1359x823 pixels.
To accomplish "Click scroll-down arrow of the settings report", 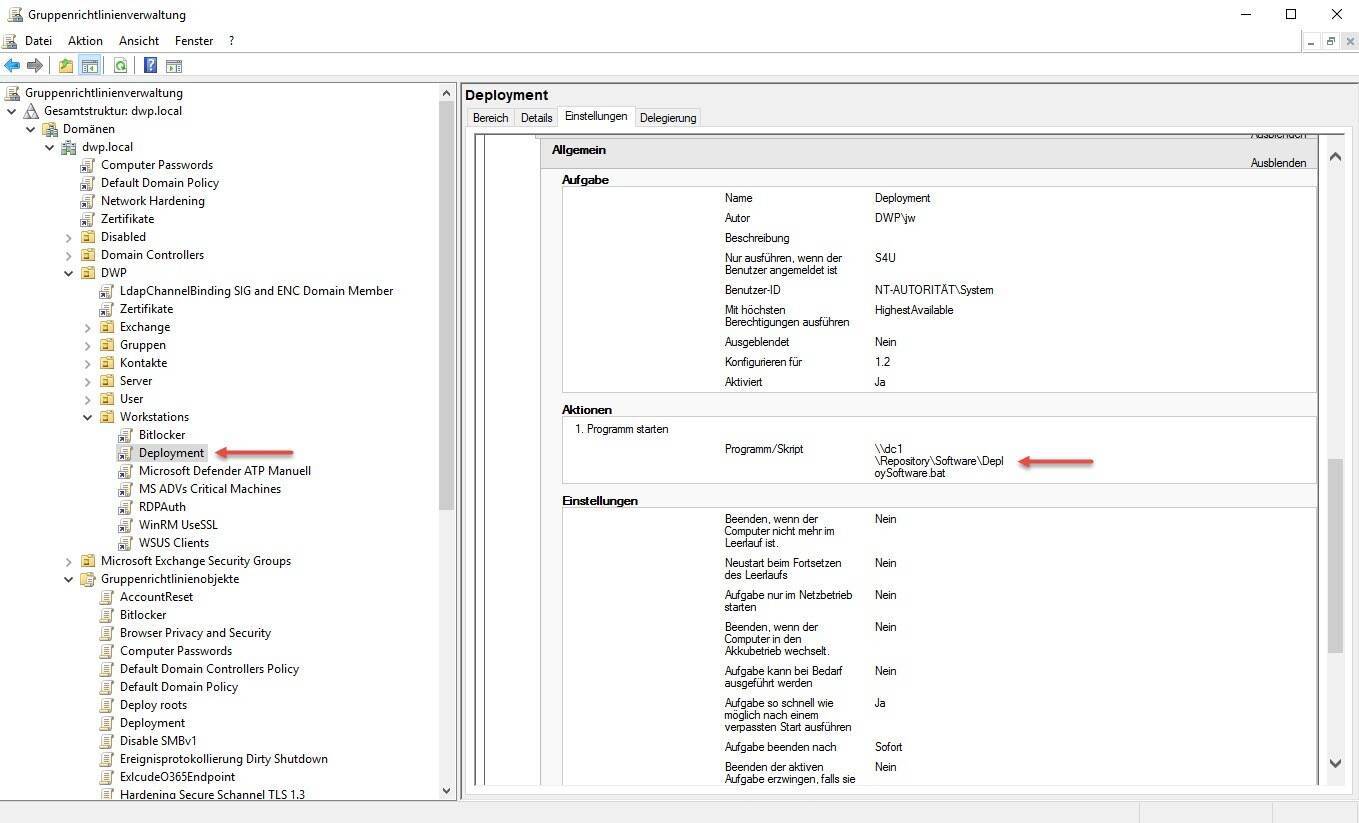I will tap(1335, 763).
